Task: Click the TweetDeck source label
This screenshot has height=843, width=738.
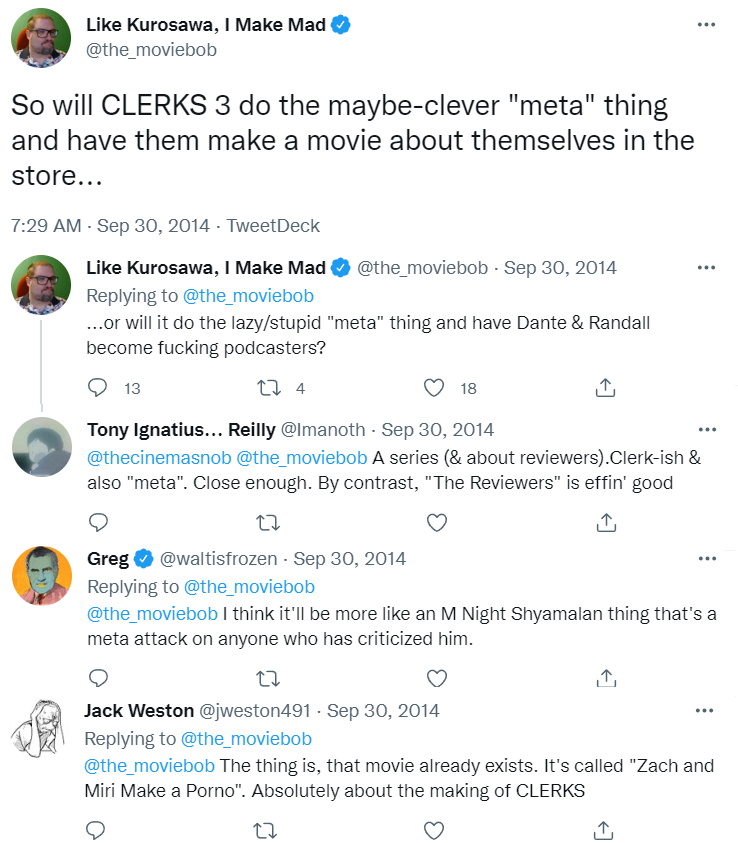Action: click(273, 226)
